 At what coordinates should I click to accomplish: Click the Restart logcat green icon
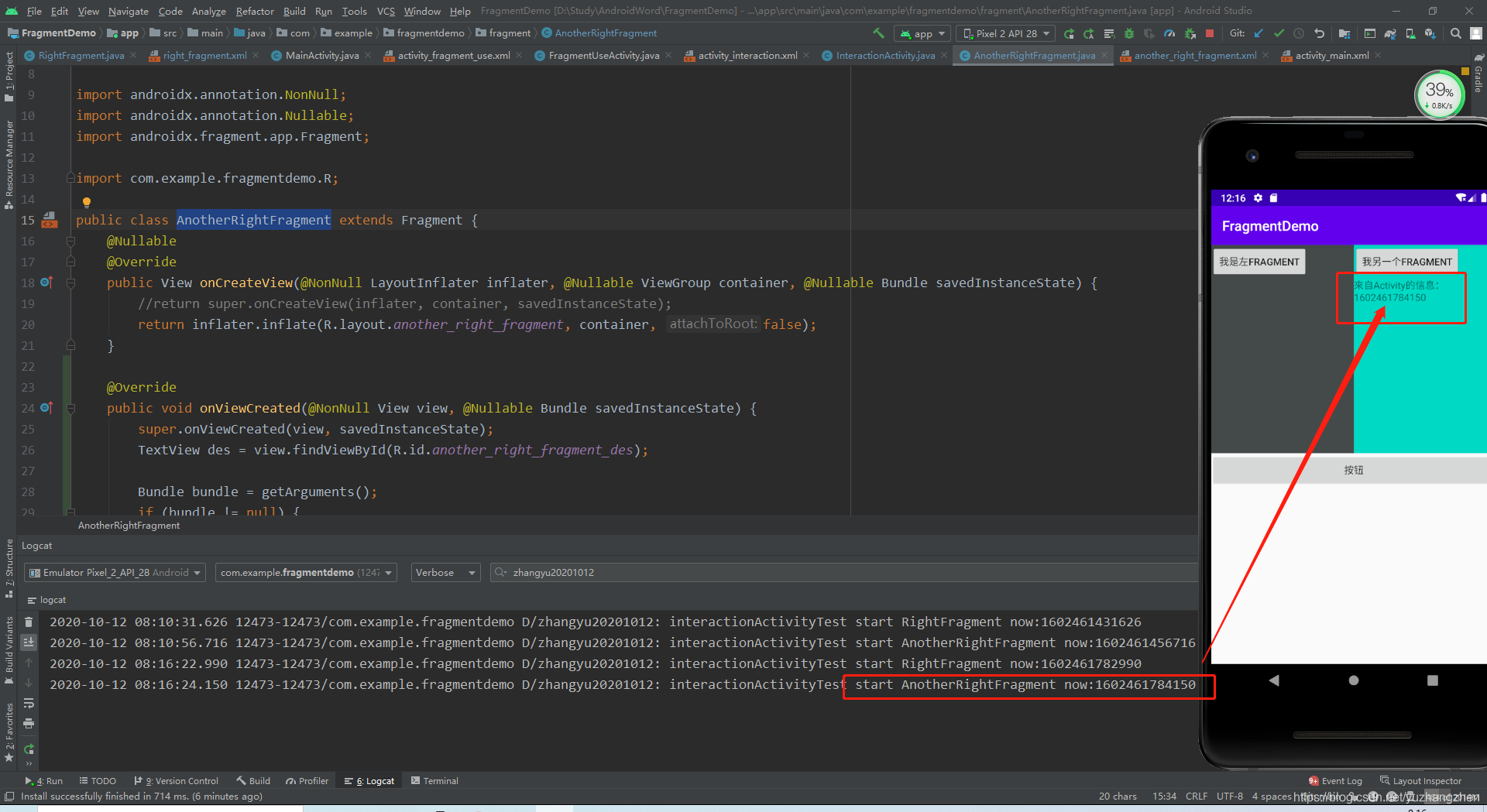point(29,749)
